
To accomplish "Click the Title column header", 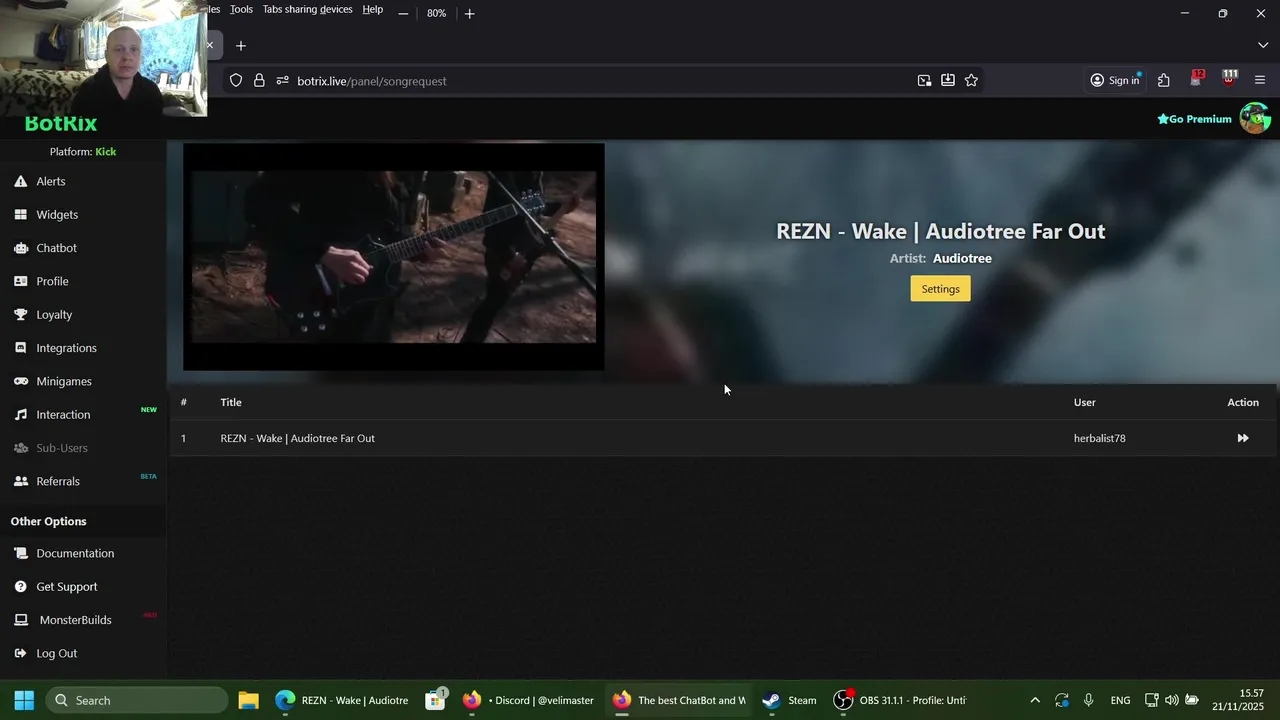I will tap(231, 402).
